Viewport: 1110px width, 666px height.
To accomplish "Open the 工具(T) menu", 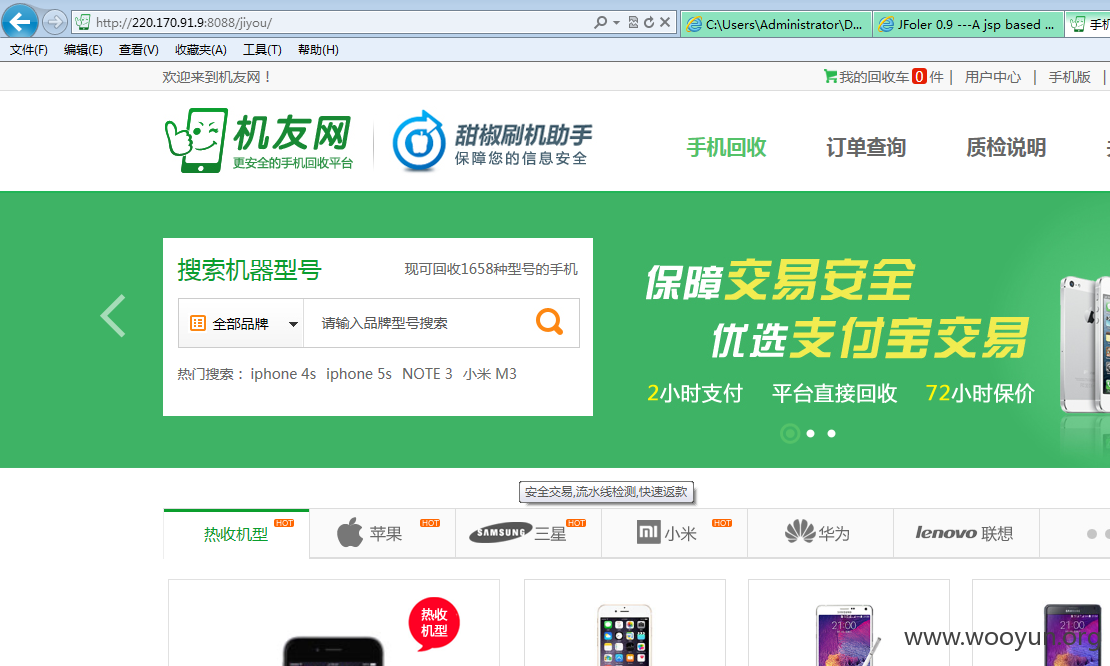I will (x=263, y=50).
